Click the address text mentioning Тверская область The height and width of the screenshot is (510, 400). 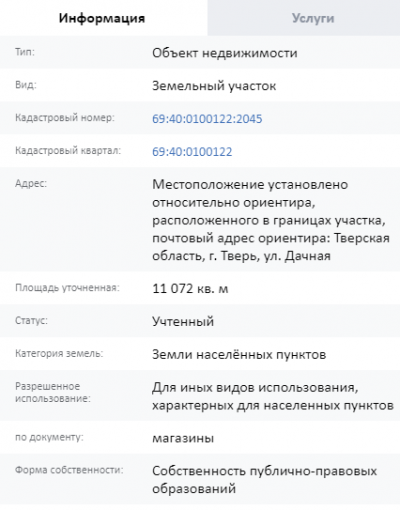click(x=271, y=220)
